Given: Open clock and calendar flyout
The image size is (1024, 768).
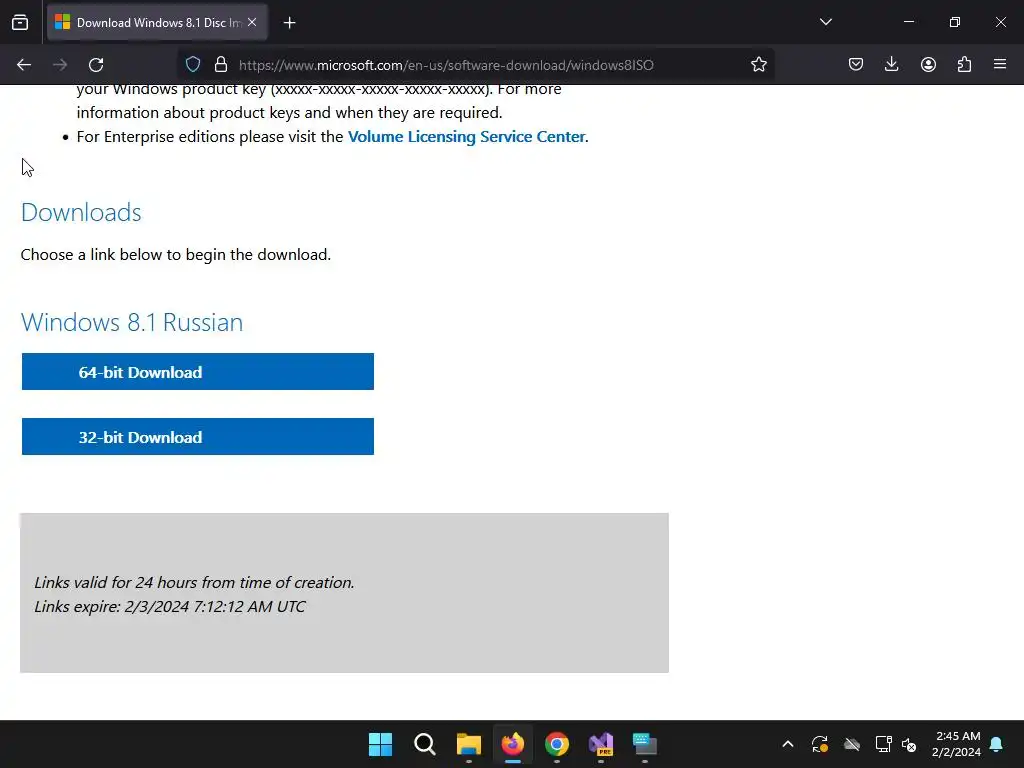Looking at the screenshot, I should (957, 744).
